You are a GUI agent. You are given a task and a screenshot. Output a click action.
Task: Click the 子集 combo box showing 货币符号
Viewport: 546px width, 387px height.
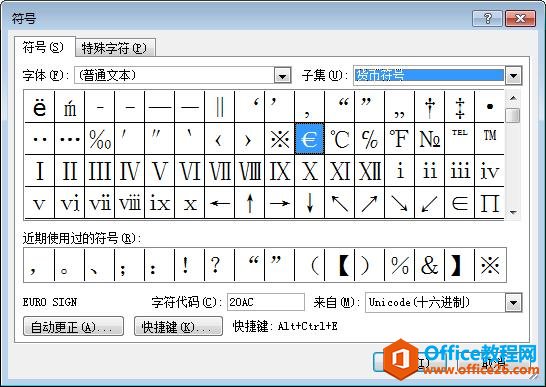coord(438,75)
